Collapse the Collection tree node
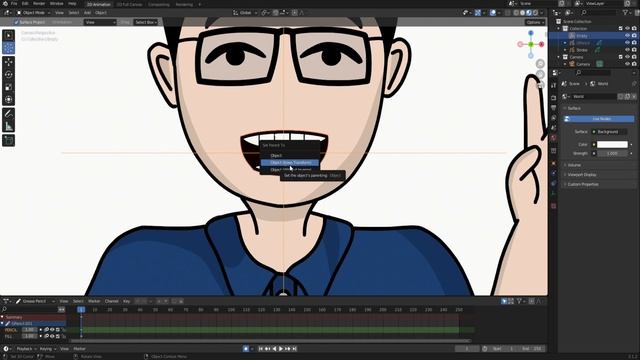 tap(559, 29)
